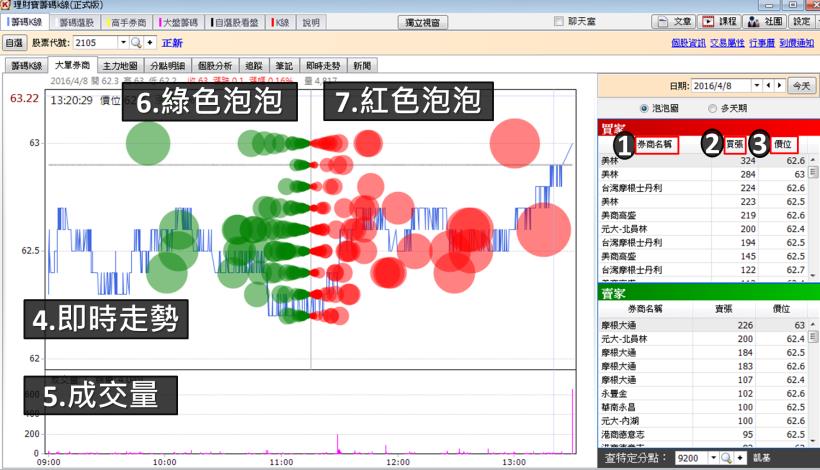The height and width of the screenshot is (470, 820).
Task: Click the magnifier icon next to broker 9200
Action: 725,457
